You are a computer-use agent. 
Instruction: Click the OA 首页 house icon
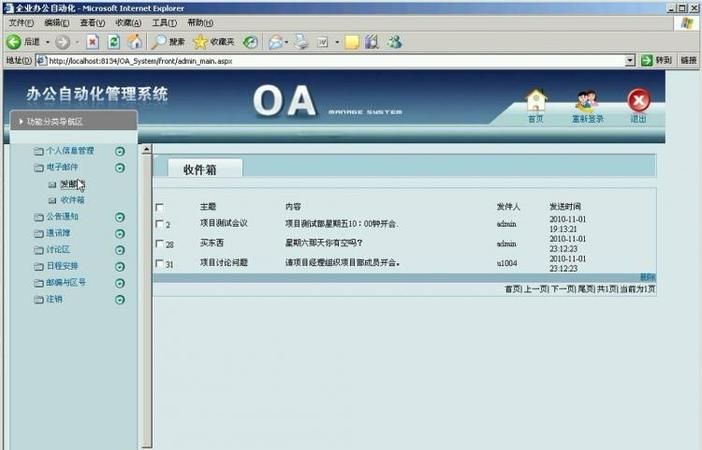pos(536,100)
